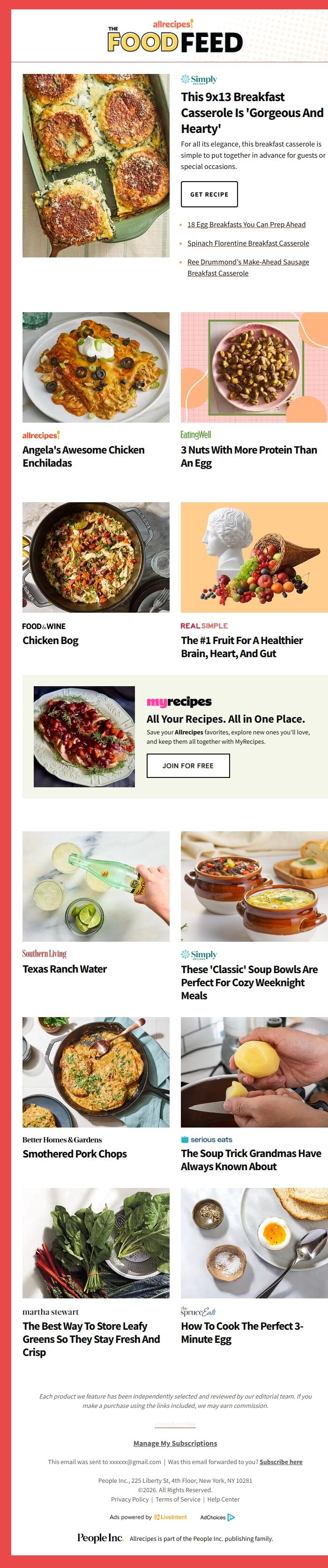Click the Subscribe here link

pos(281,1461)
